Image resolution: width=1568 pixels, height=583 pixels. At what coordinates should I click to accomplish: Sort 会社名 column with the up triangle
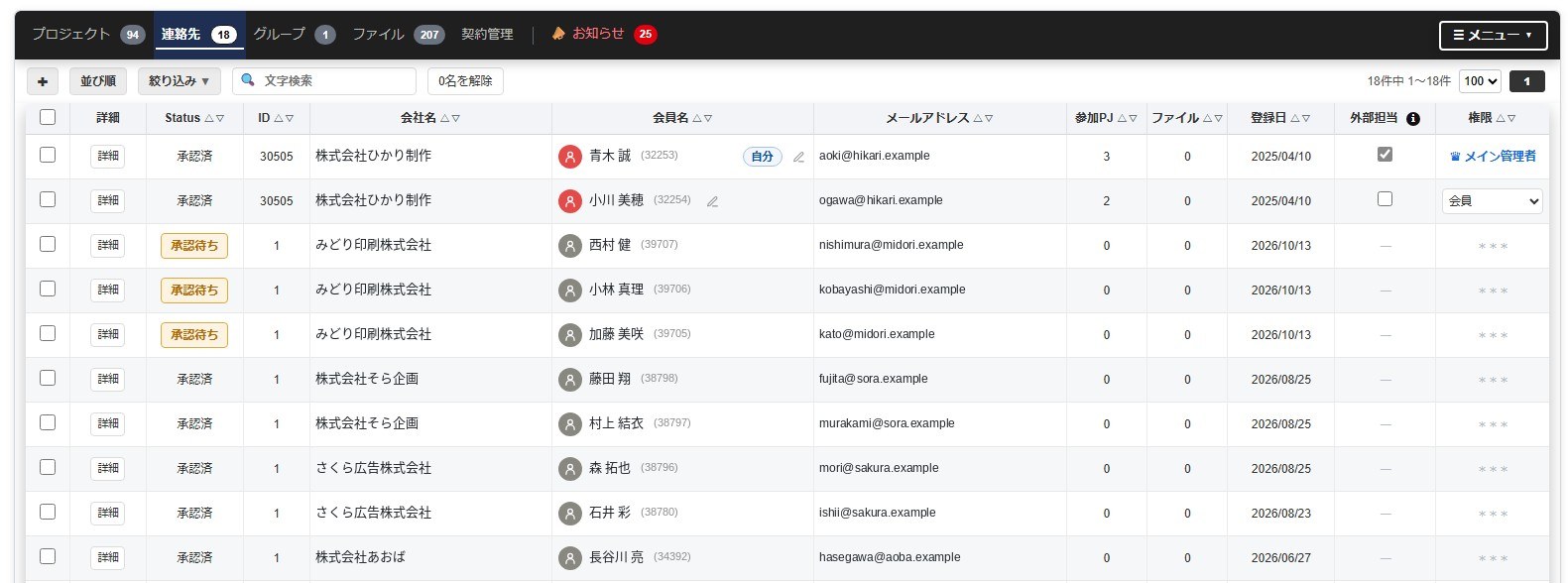click(444, 118)
